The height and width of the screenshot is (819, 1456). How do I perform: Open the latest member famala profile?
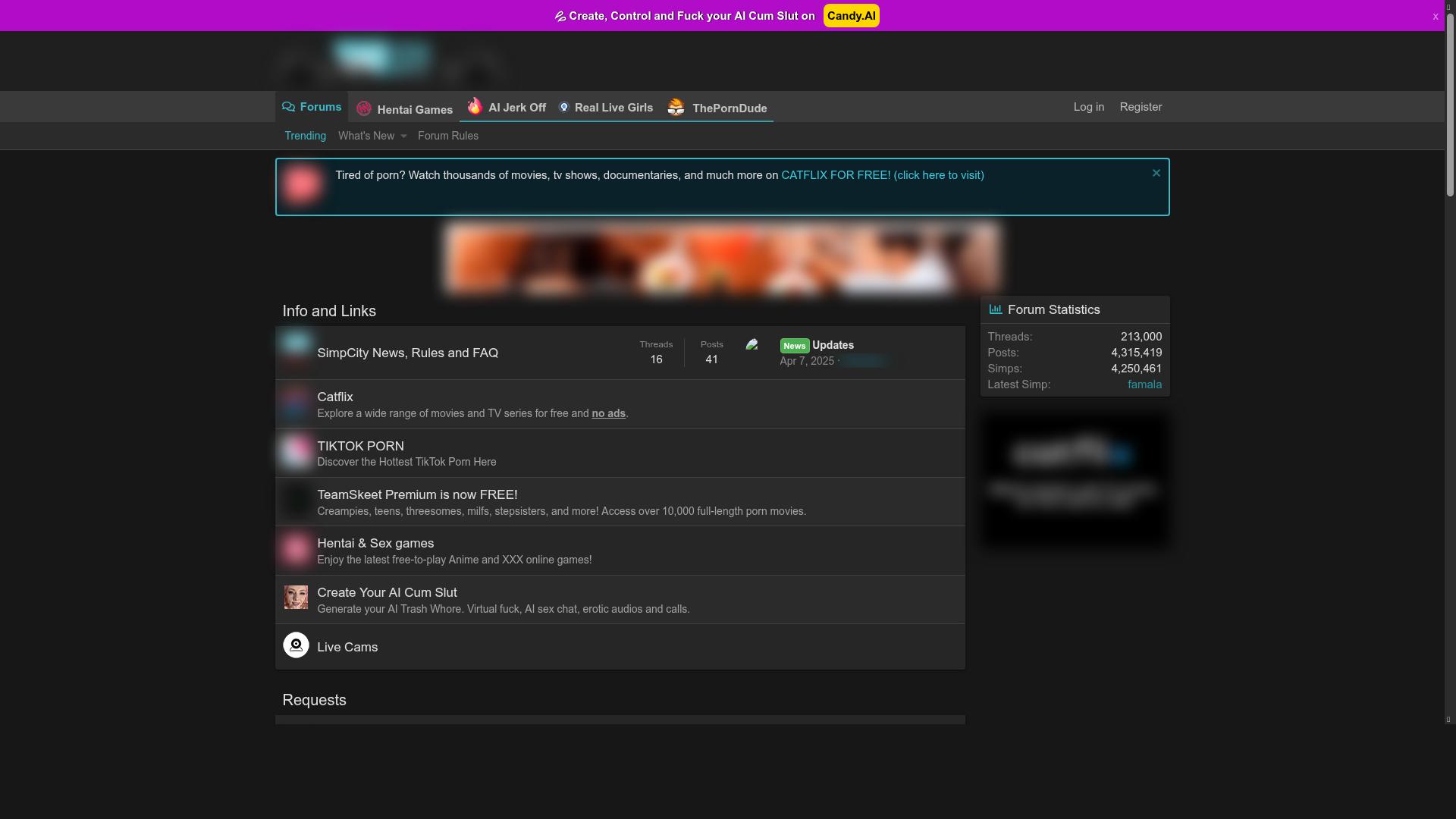[1144, 384]
